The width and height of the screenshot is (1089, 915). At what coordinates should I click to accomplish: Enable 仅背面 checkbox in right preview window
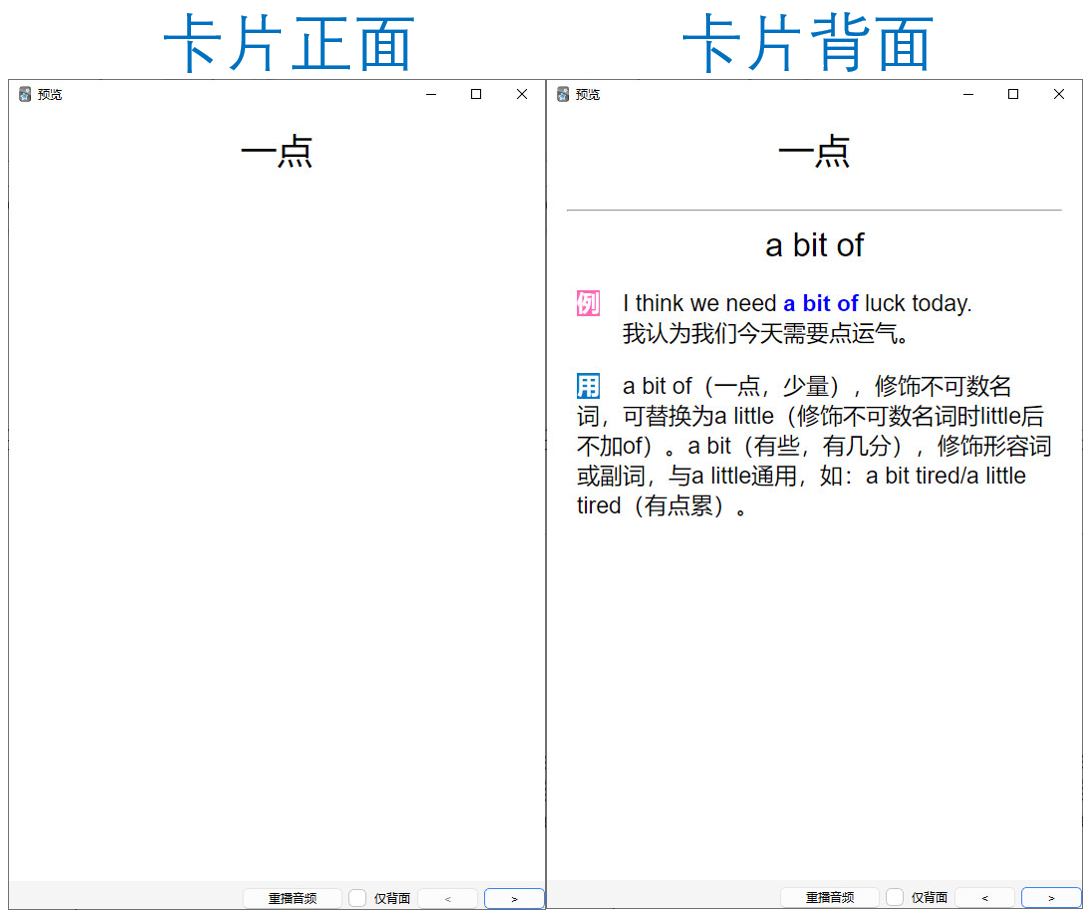[x=895, y=898]
